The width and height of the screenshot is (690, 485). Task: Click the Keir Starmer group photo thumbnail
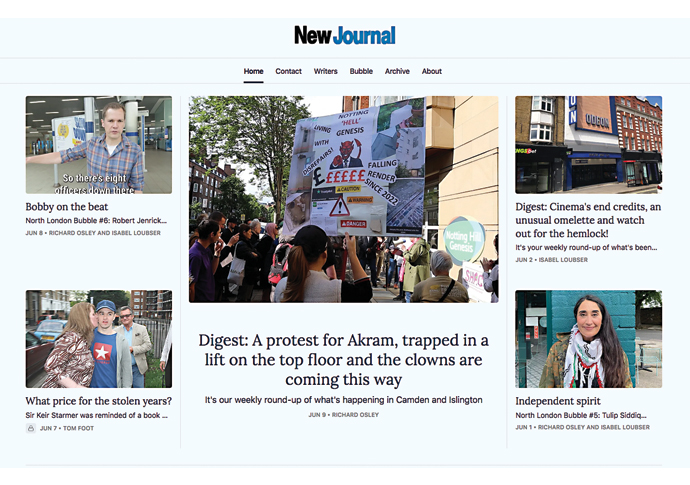98,339
